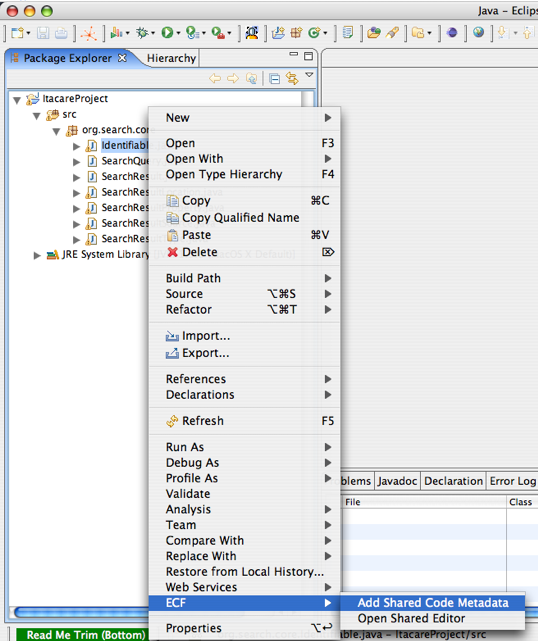Open the Run dropdown arrow

point(178,33)
